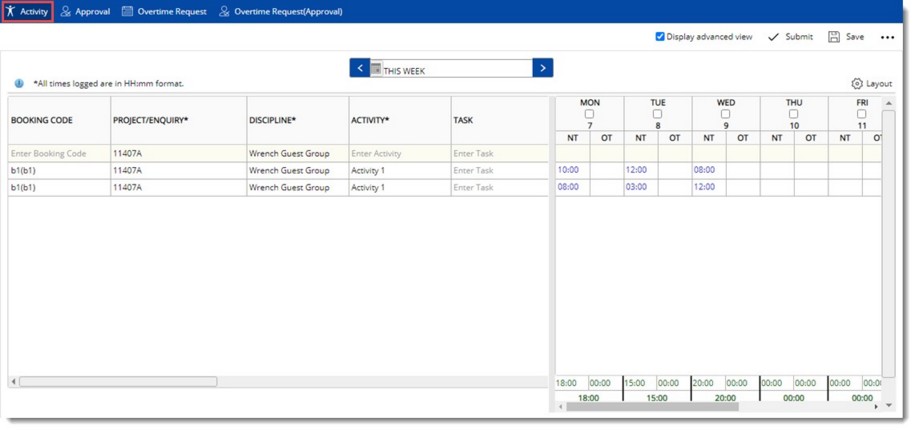Viewport: 915px width, 430px height.
Task: Open the Layout gear settings
Action: [857, 84]
